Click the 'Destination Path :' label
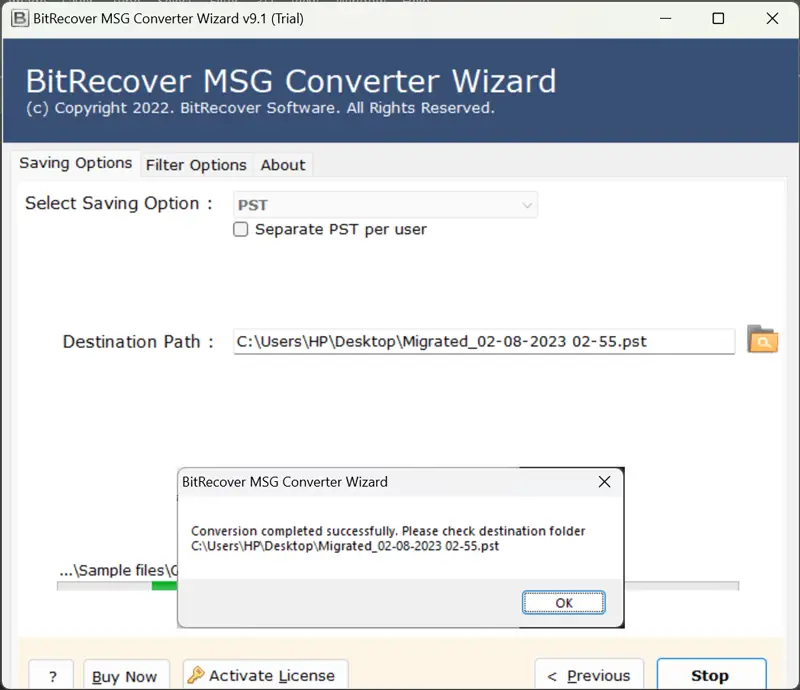The width and height of the screenshot is (800, 690). coord(138,341)
